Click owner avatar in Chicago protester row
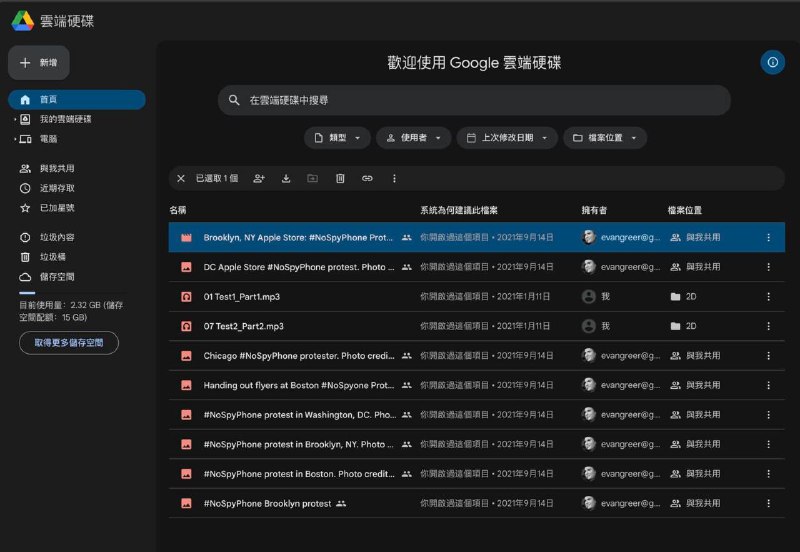The width and height of the screenshot is (800, 552). coord(589,356)
